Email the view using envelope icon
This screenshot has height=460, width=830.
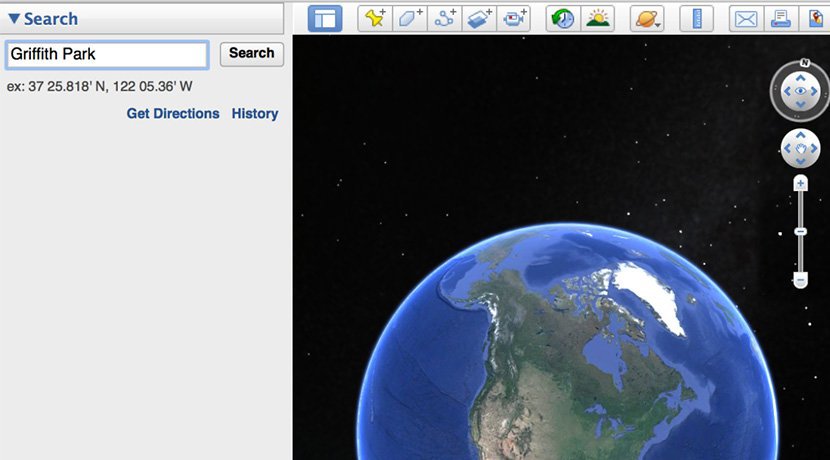pos(746,19)
